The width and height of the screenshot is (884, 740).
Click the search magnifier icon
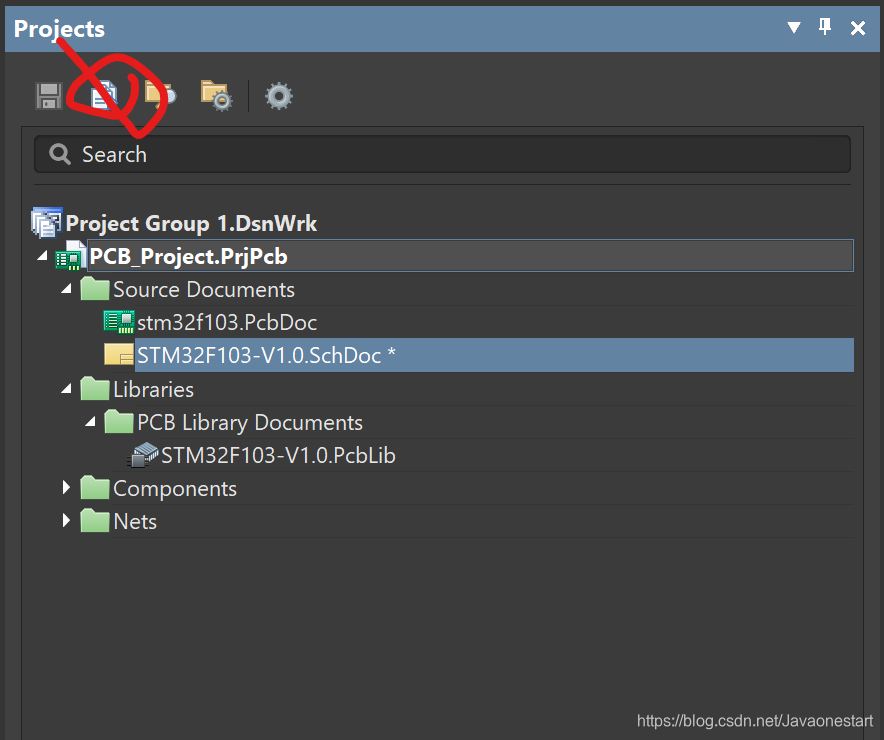pyautogui.click(x=59, y=154)
